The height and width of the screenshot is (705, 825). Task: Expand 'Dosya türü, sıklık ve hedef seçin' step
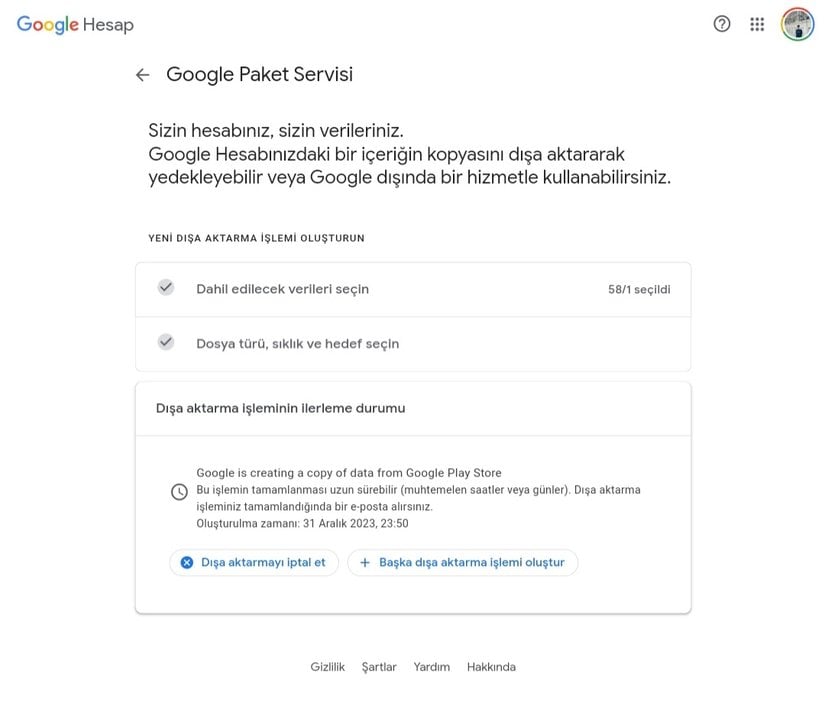(297, 344)
